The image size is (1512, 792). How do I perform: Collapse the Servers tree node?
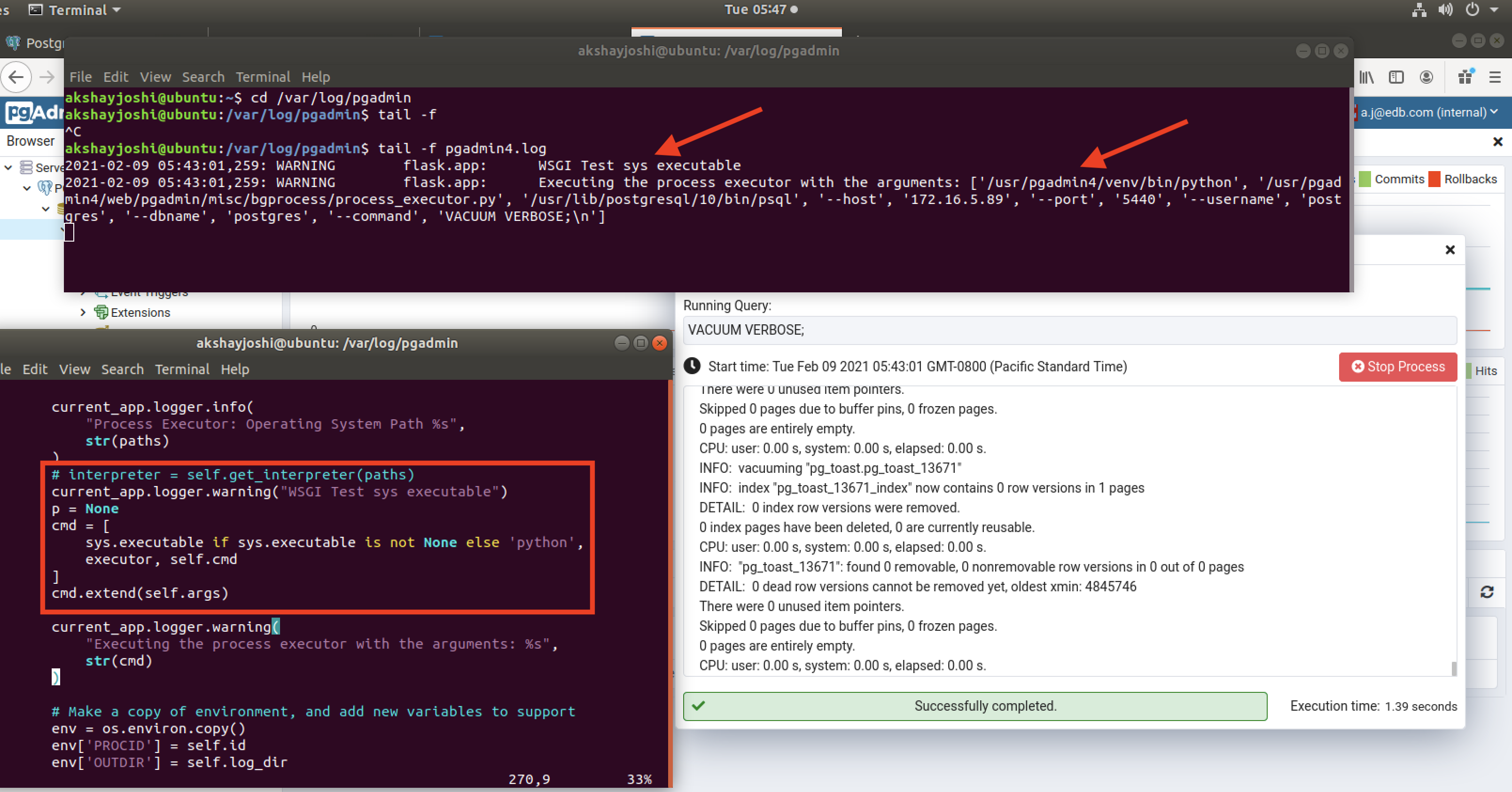[8, 167]
